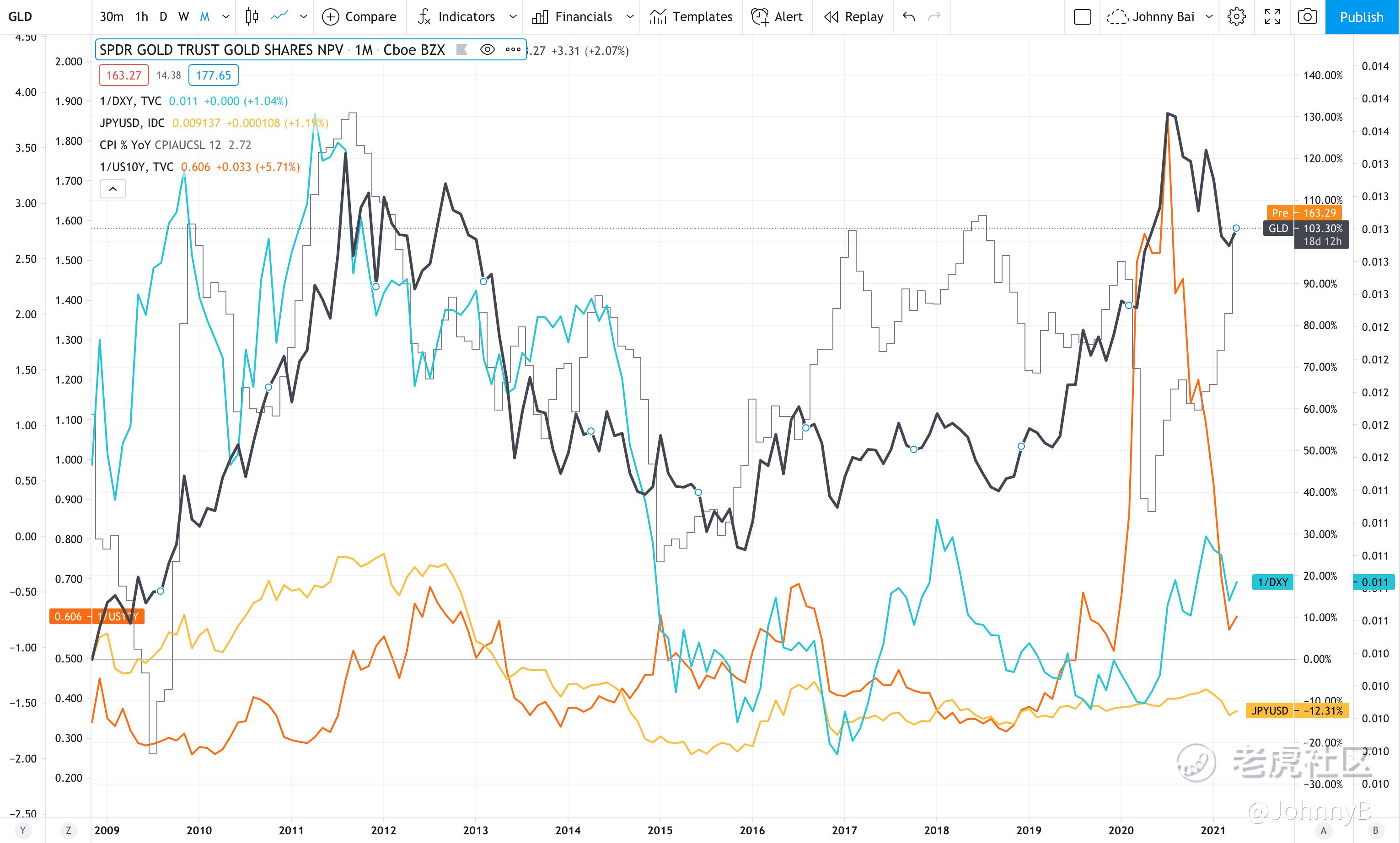Open the Compare symbol button

tap(359, 16)
